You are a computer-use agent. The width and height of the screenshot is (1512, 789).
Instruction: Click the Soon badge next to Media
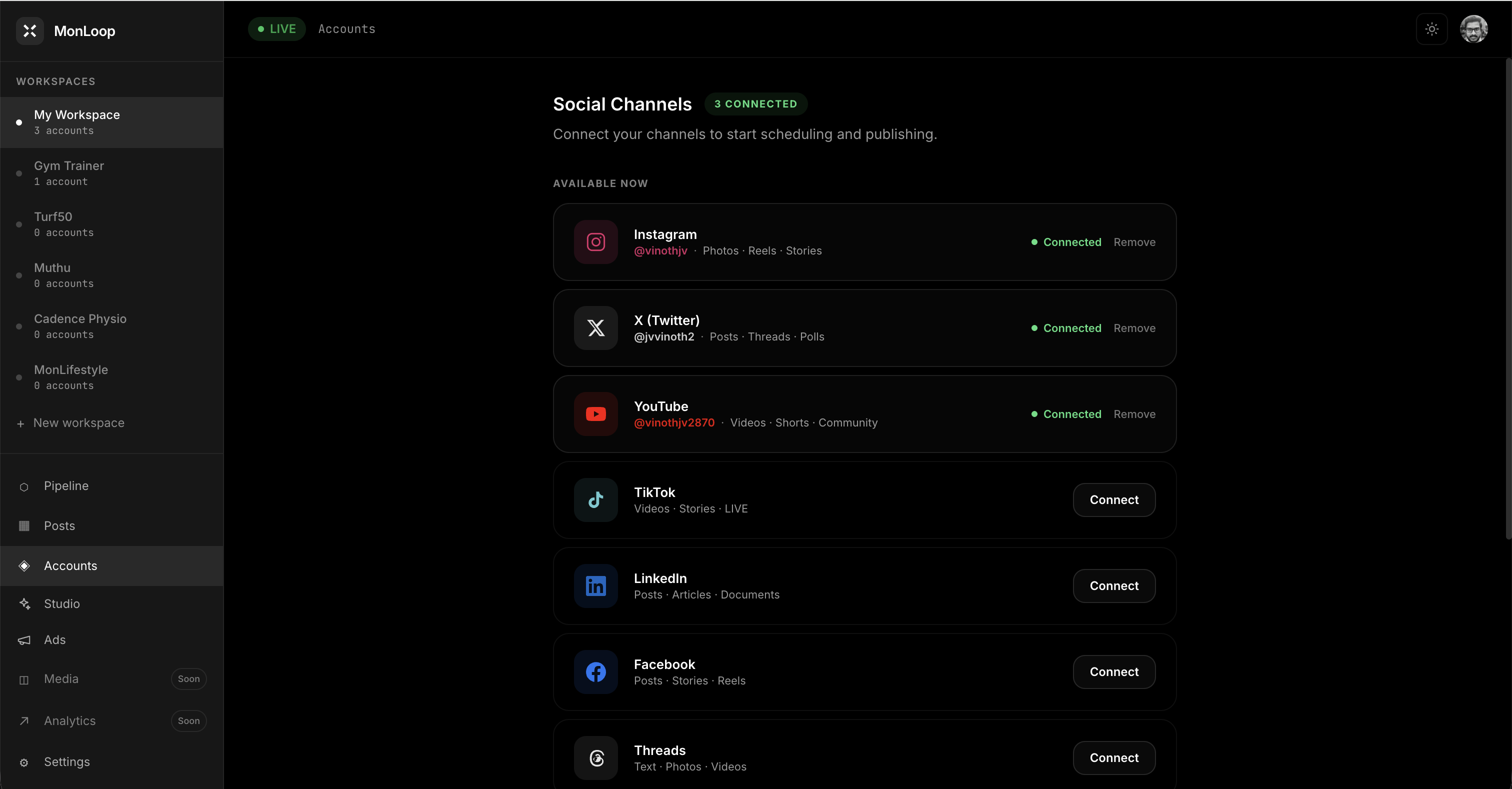point(188,678)
